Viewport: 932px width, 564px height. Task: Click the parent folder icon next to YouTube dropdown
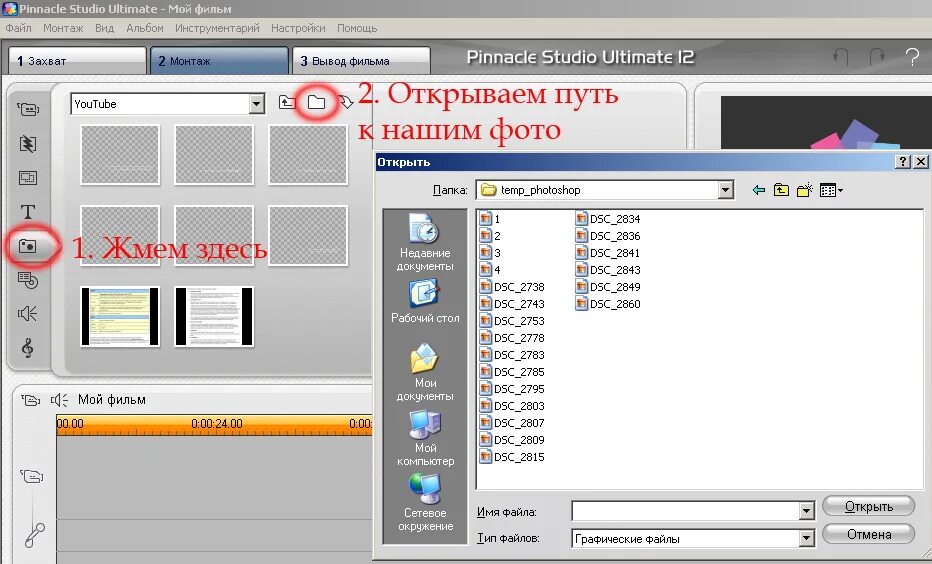[287, 102]
